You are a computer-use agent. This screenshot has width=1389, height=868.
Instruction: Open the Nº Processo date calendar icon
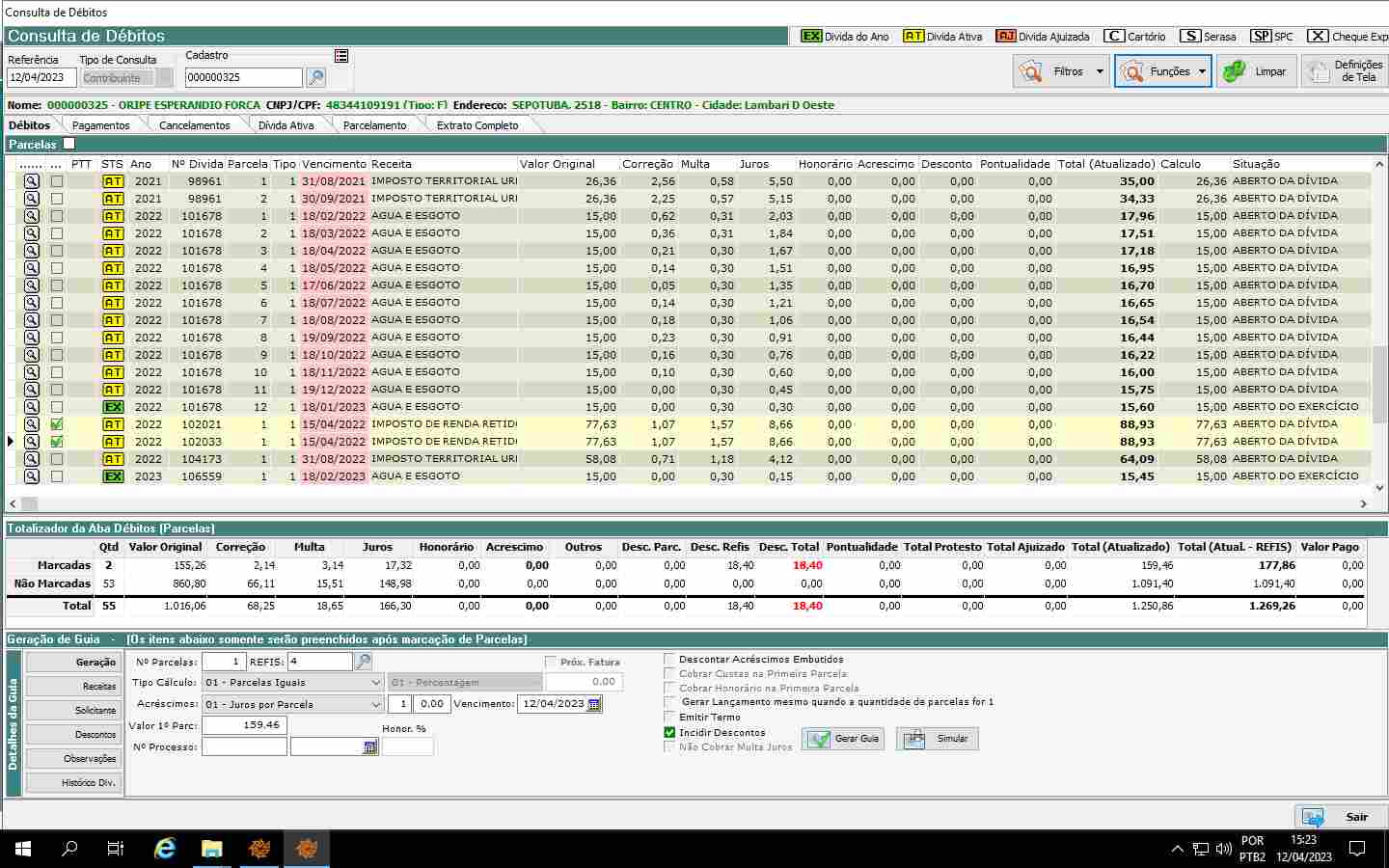[370, 747]
